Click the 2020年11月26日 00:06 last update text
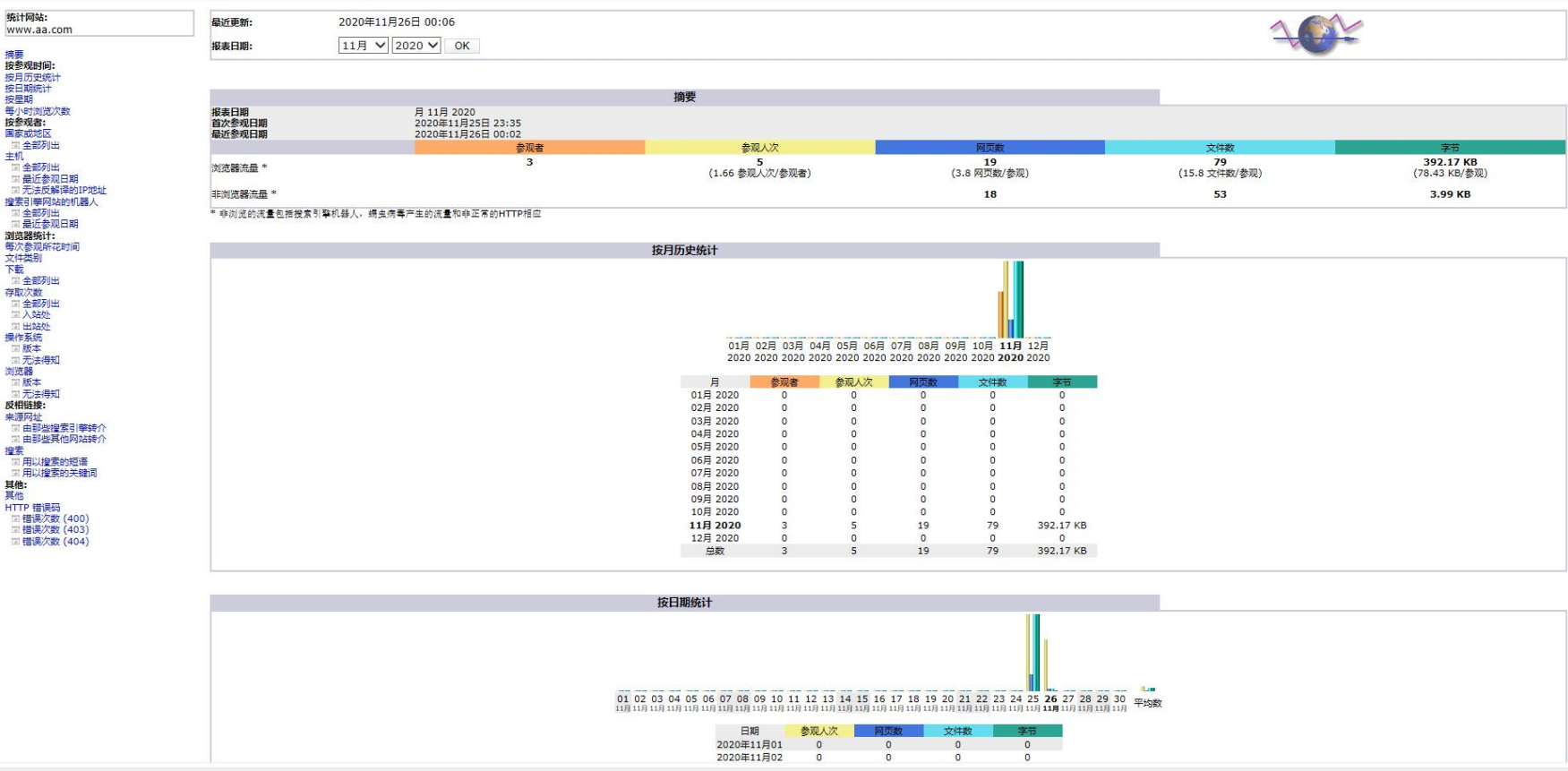 coord(397,22)
